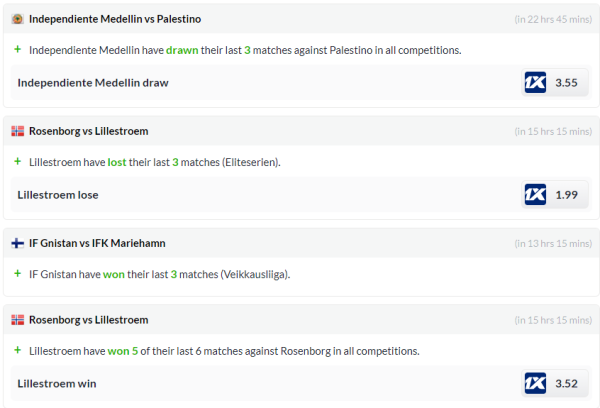Click the badge icon beside Independiente Medellin vs Palestino
The height and width of the screenshot is (408, 600).
point(18,19)
